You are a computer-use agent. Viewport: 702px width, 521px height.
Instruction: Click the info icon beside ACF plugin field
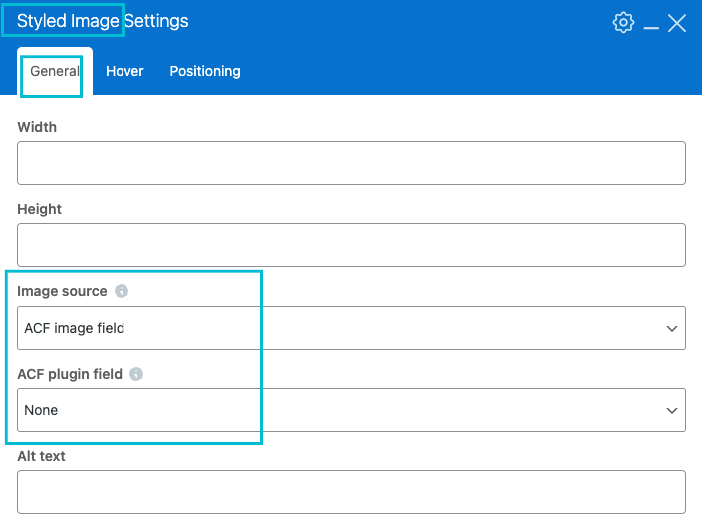136,374
